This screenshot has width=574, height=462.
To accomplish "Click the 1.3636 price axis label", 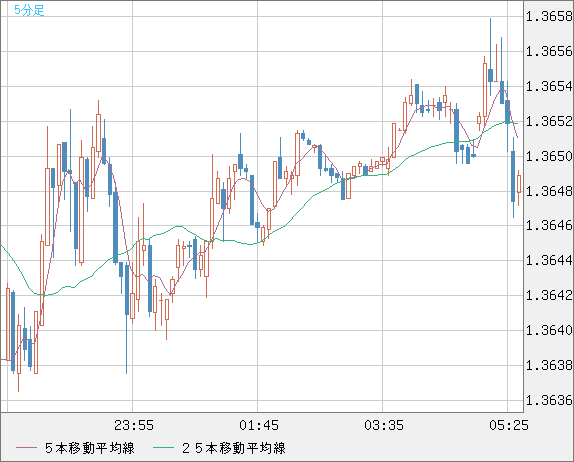I will [549, 400].
